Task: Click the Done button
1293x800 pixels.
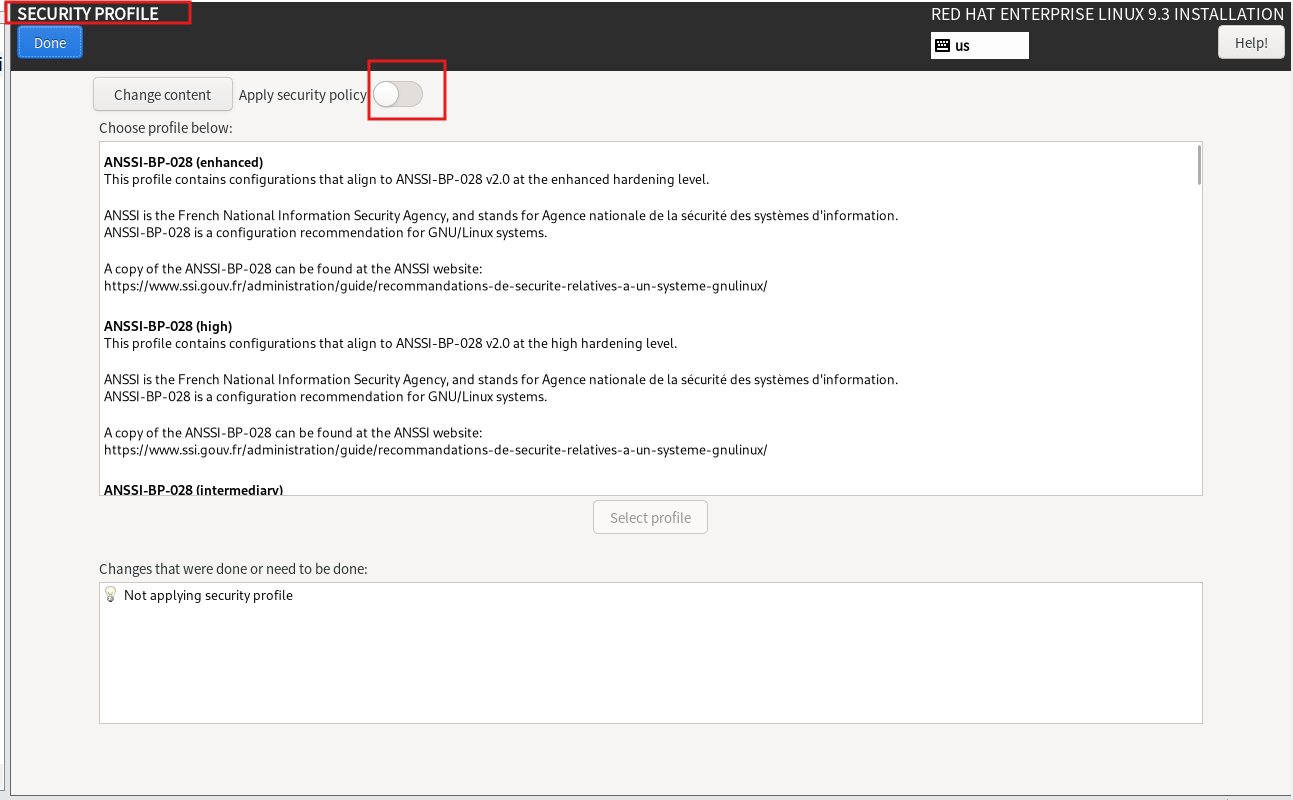Action: (x=50, y=43)
